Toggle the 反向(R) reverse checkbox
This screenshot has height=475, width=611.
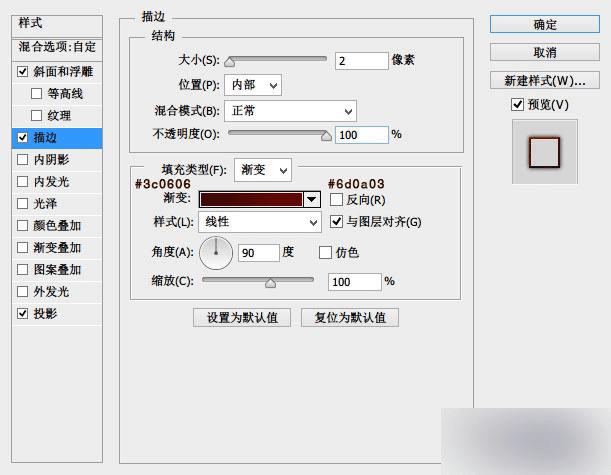tap(336, 200)
